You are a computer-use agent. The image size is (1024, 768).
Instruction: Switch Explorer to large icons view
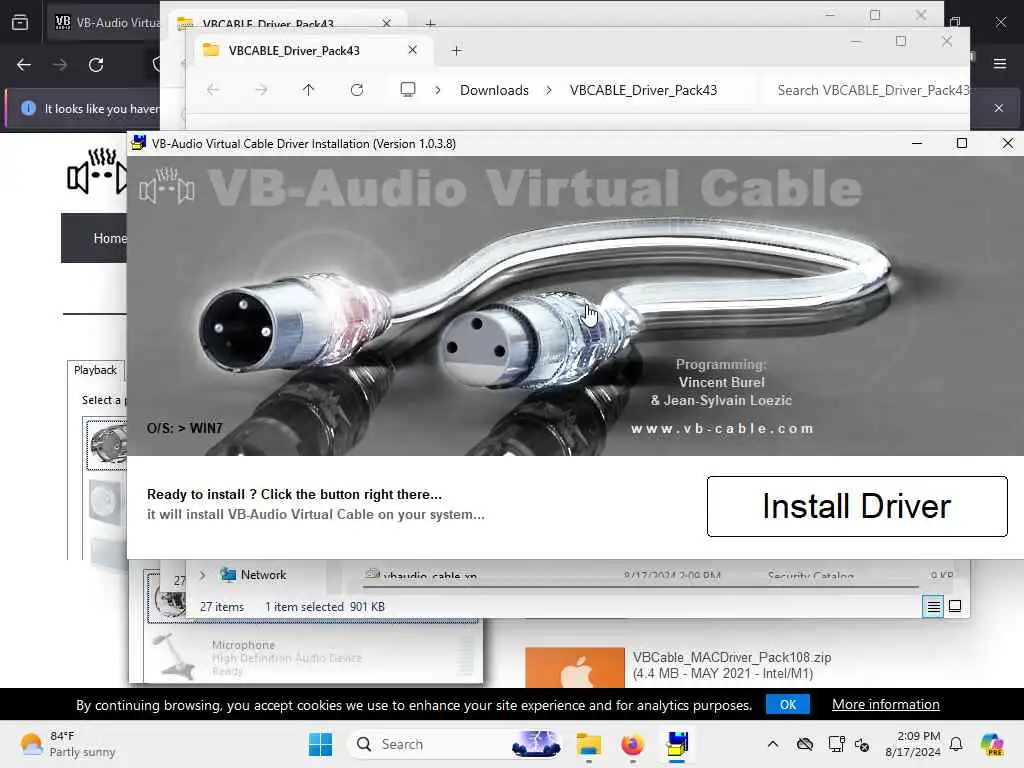955,606
